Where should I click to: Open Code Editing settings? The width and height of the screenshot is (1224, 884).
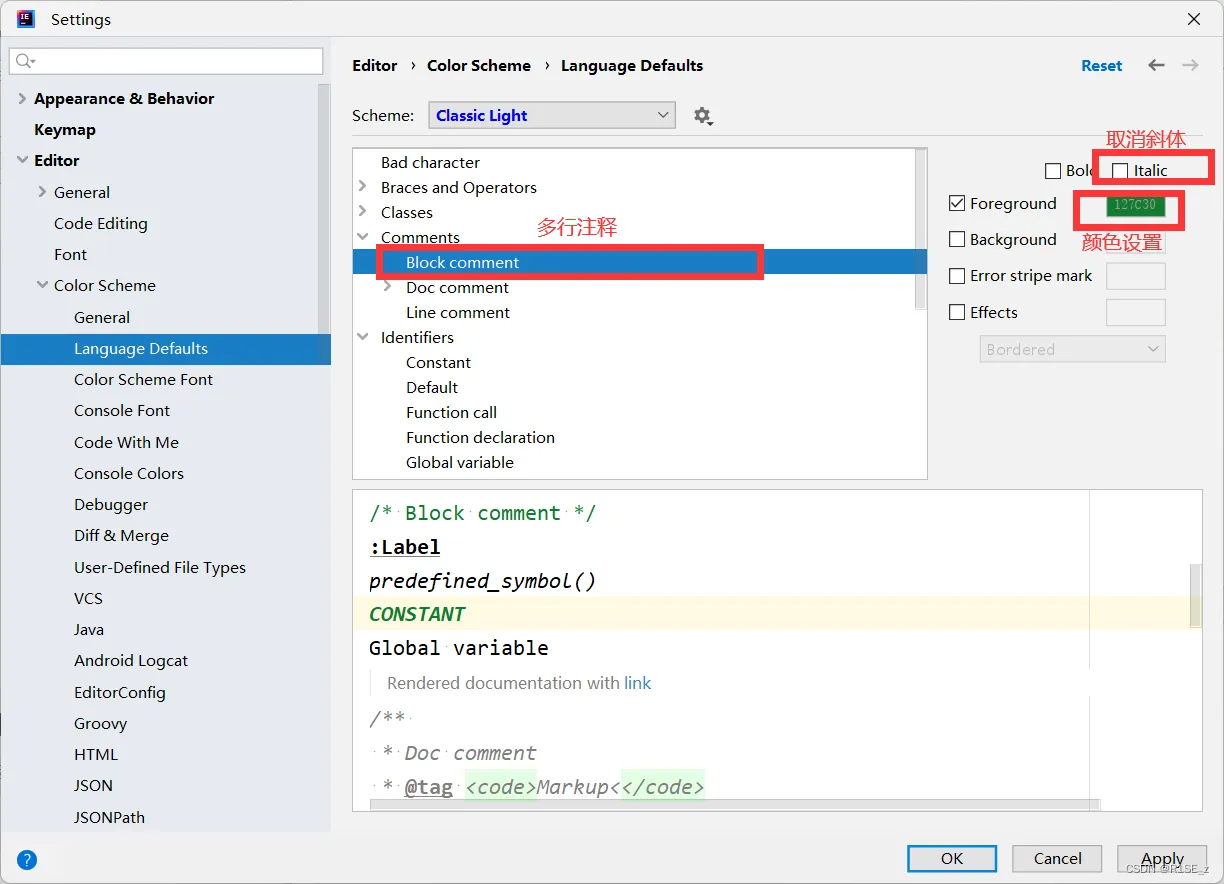[x=101, y=223]
